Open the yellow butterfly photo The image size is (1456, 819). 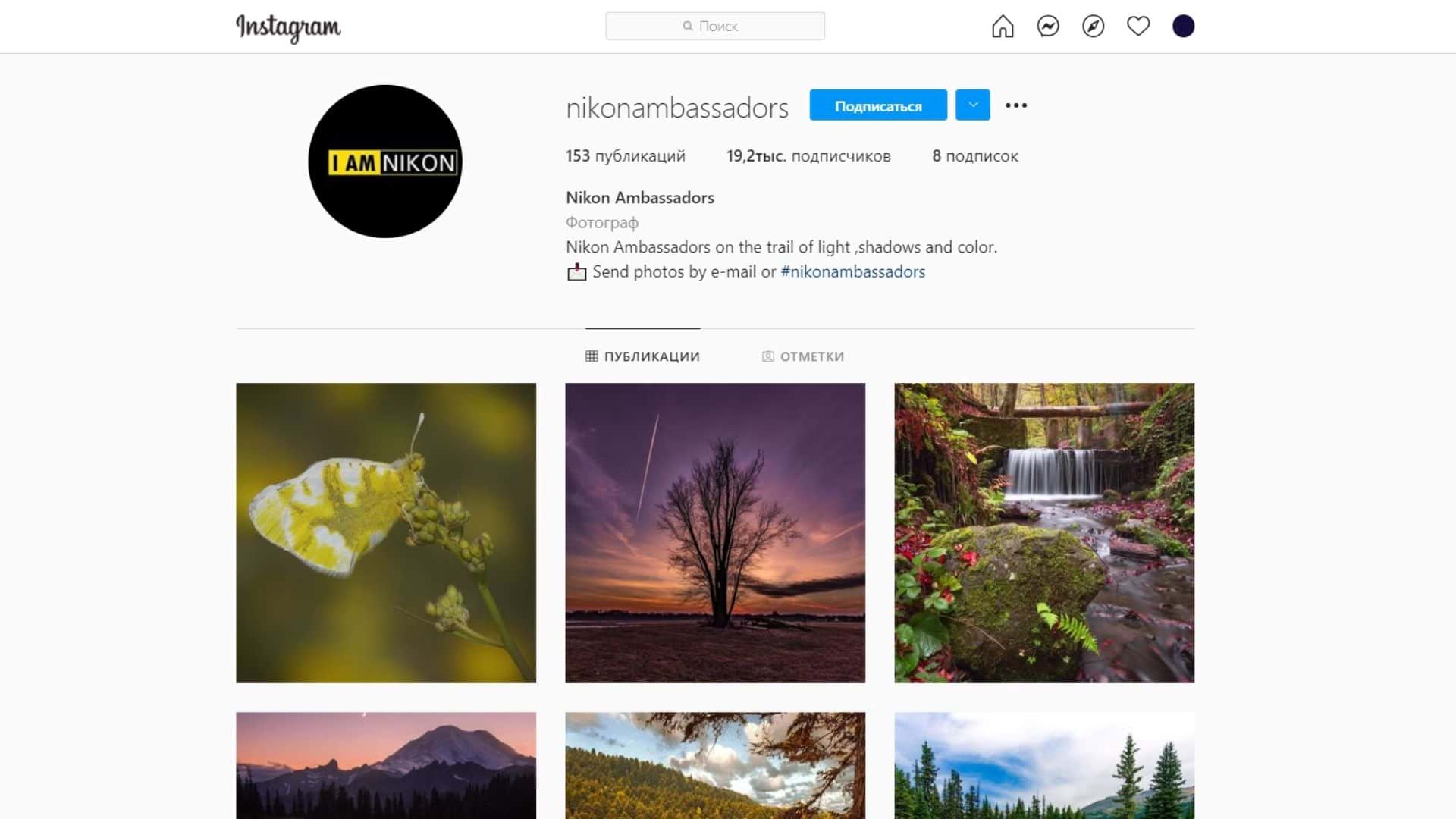[x=386, y=533]
